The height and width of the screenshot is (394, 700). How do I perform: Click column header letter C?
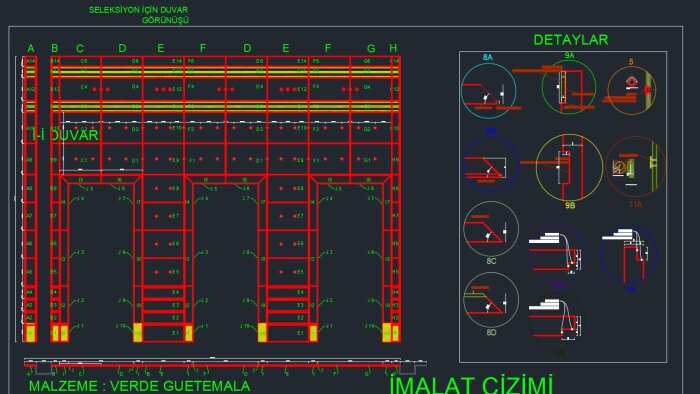[80, 48]
